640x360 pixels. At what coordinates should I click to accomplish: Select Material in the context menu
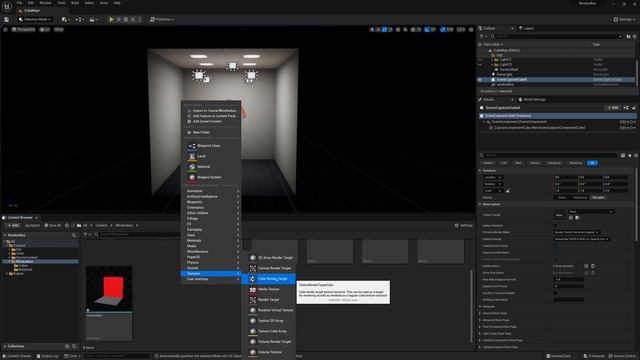[x=211, y=167]
